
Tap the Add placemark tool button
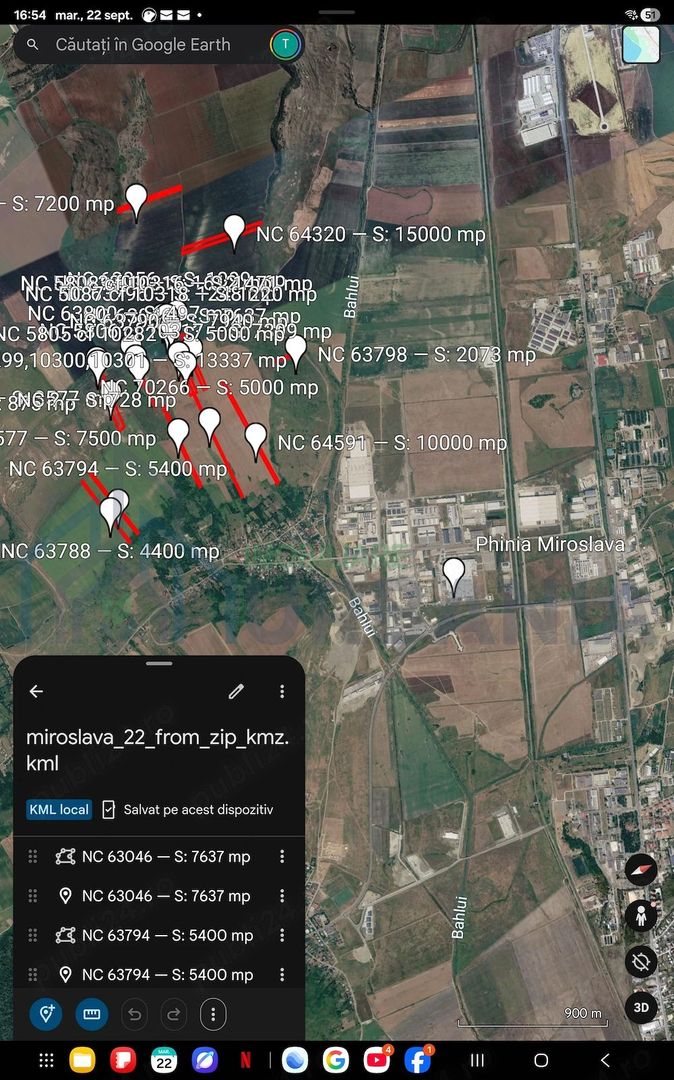coord(46,1014)
